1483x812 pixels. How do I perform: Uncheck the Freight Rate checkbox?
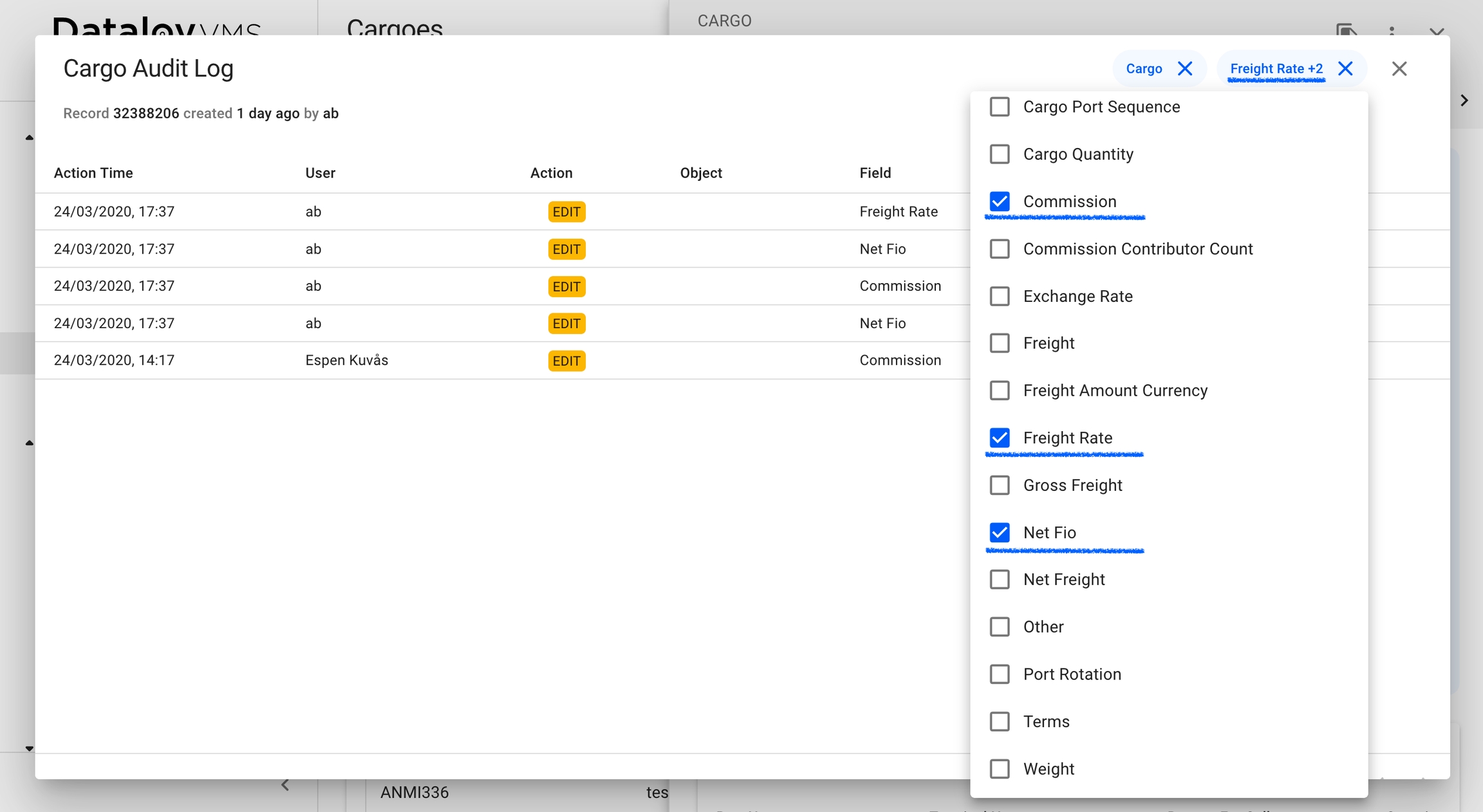[x=1000, y=438]
